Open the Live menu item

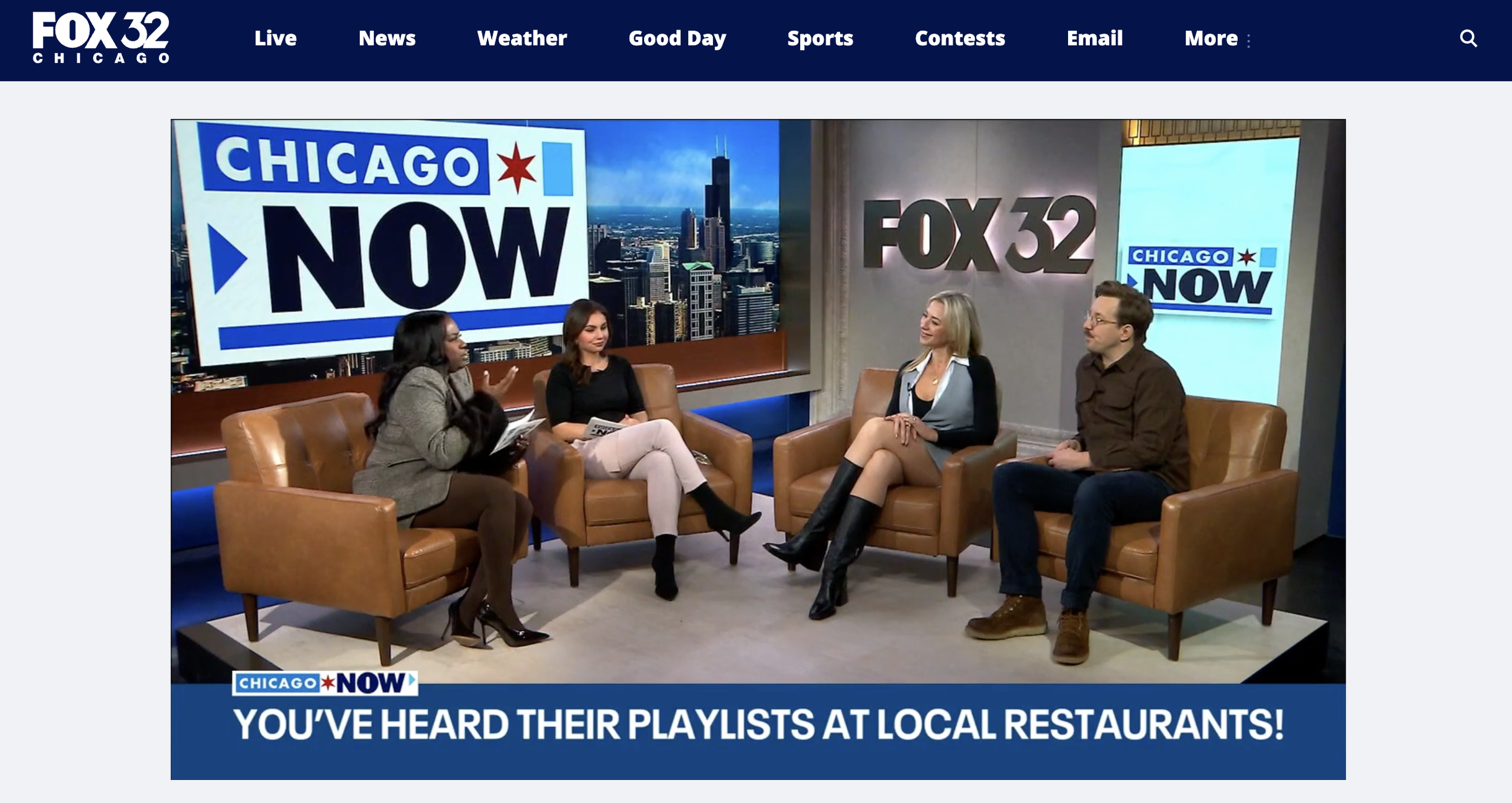(x=275, y=39)
